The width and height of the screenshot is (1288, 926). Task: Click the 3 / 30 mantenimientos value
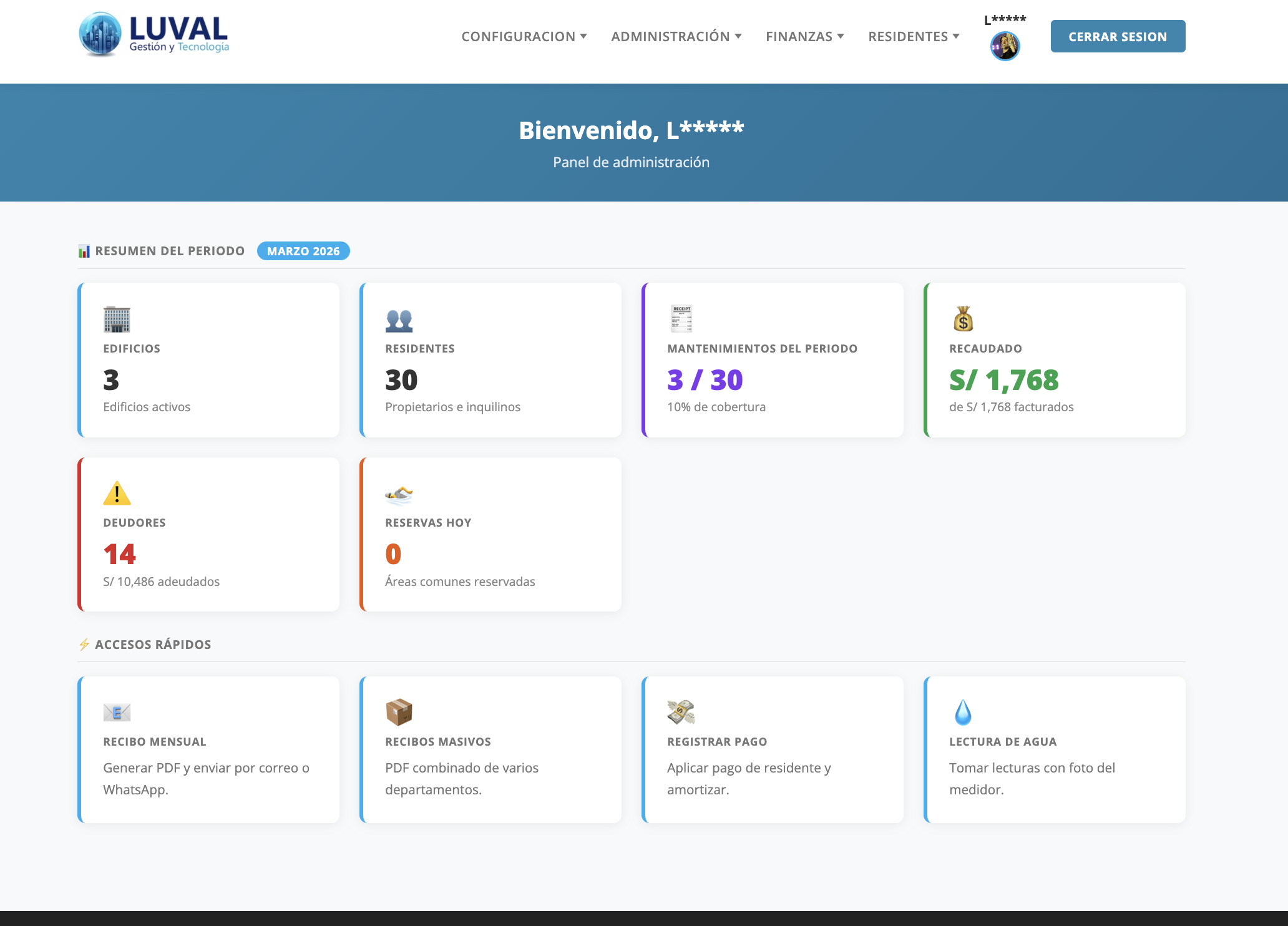[x=705, y=380]
